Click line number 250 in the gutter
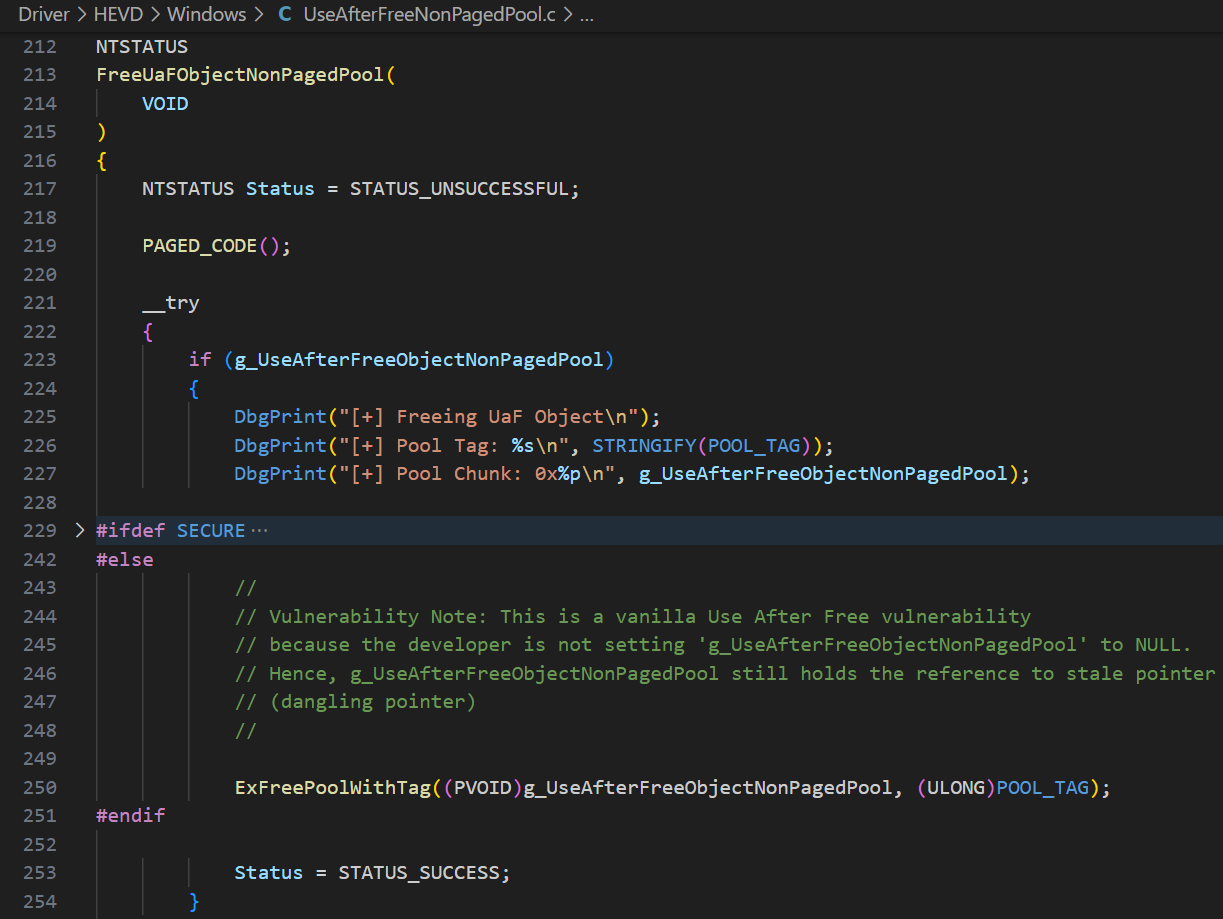1223x919 pixels. 40,787
